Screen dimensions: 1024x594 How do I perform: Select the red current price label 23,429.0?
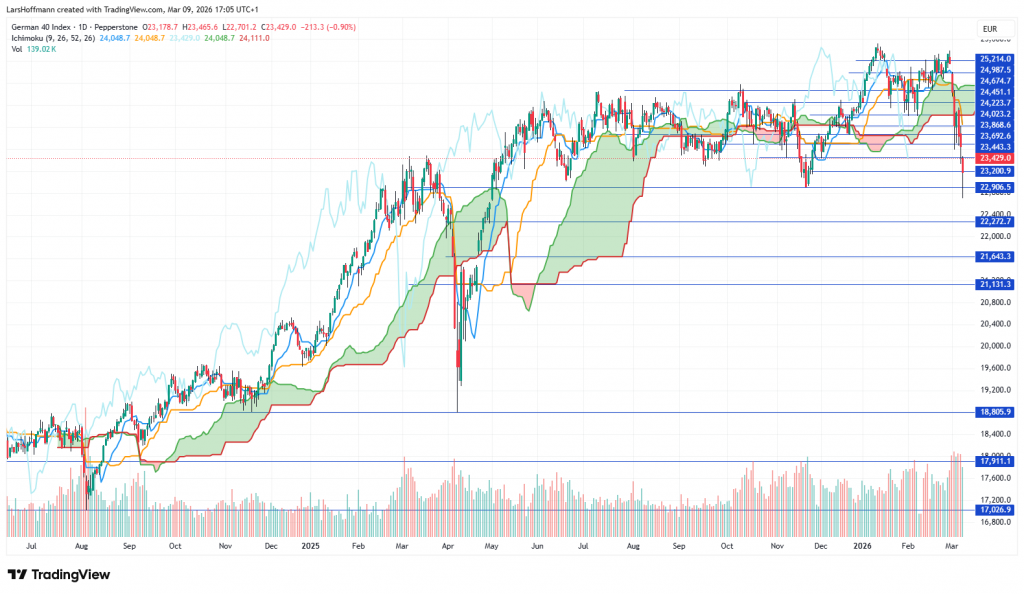pos(996,158)
